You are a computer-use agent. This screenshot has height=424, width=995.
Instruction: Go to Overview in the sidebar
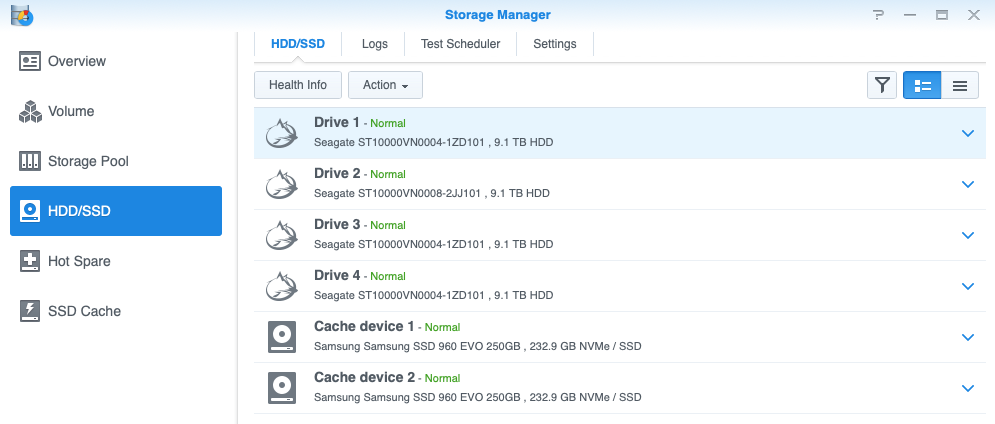[x=116, y=62]
